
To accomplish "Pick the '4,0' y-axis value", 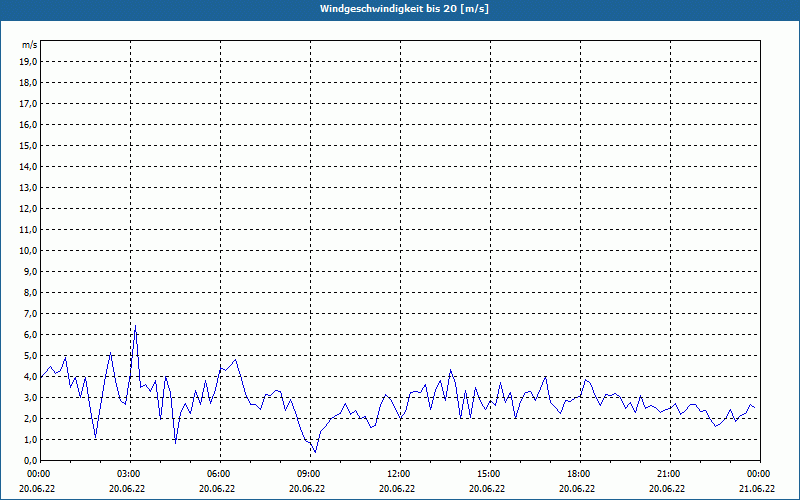I will tap(32, 377).
